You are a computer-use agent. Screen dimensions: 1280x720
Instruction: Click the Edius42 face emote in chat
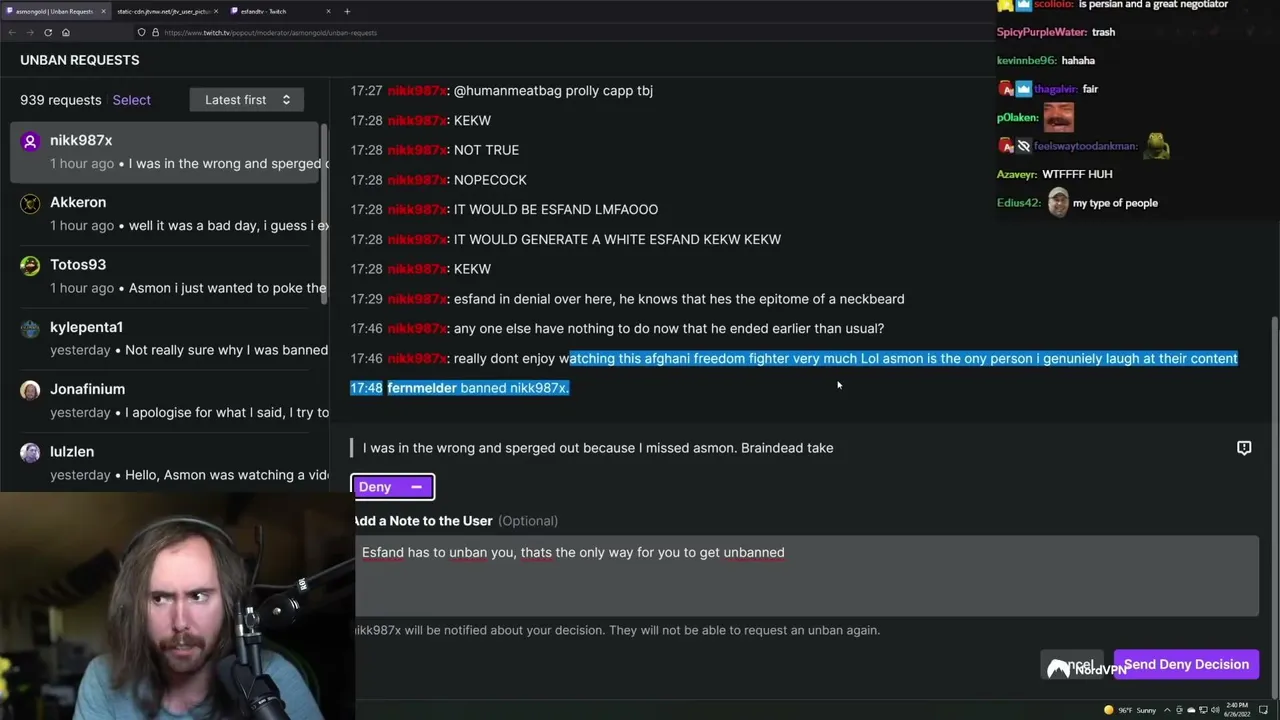pos(1058,203)
